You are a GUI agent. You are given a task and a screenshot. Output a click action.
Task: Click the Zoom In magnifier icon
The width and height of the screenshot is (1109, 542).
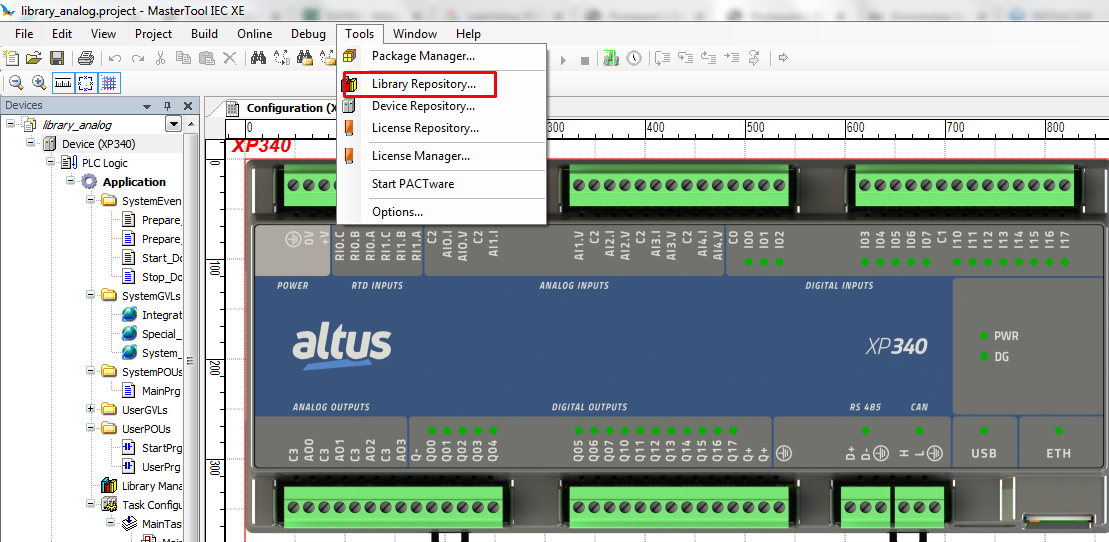click(x=40, y=83)
